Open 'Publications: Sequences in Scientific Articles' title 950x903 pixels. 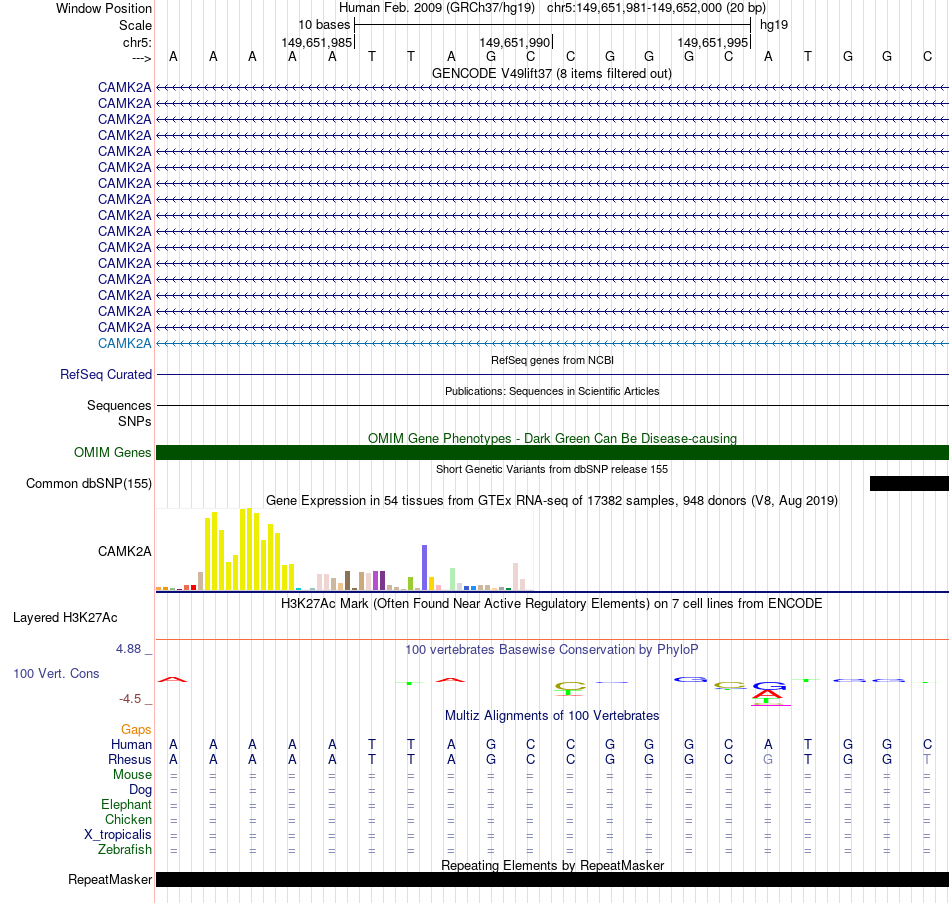[x=552, y=391]
